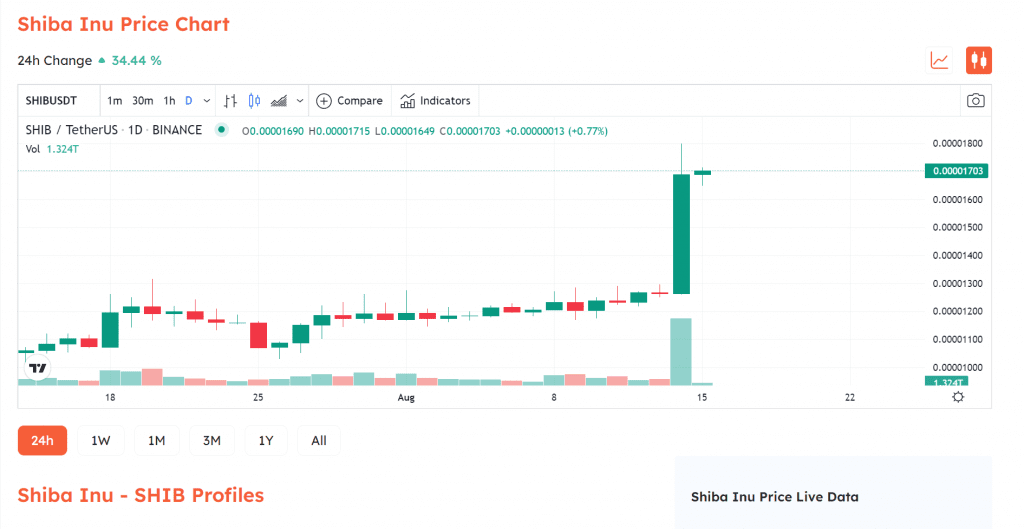
Task: Open chart settings gear icon
Action: point(958,397)
